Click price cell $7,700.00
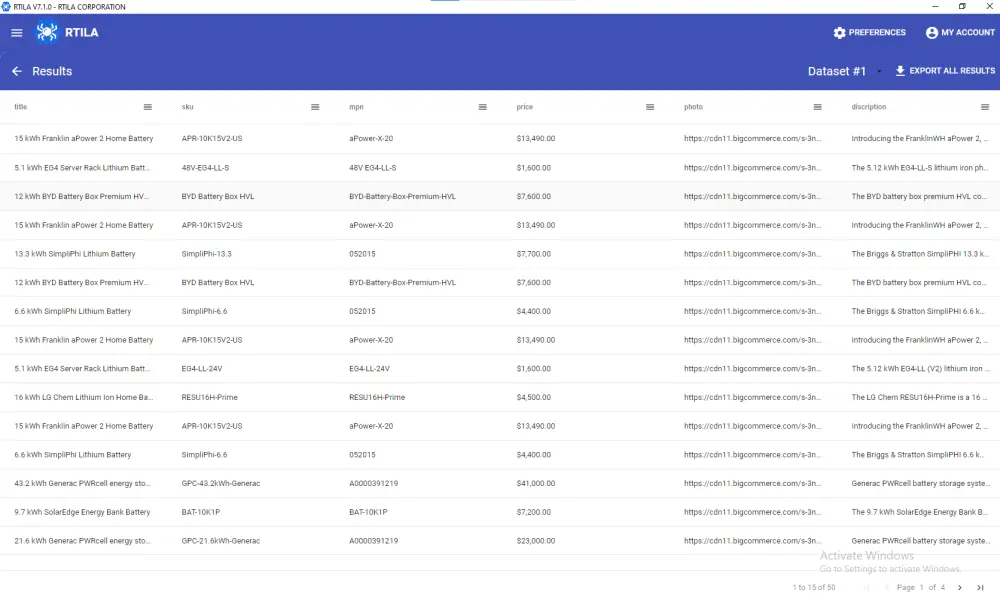 click(x=534, y=254)
